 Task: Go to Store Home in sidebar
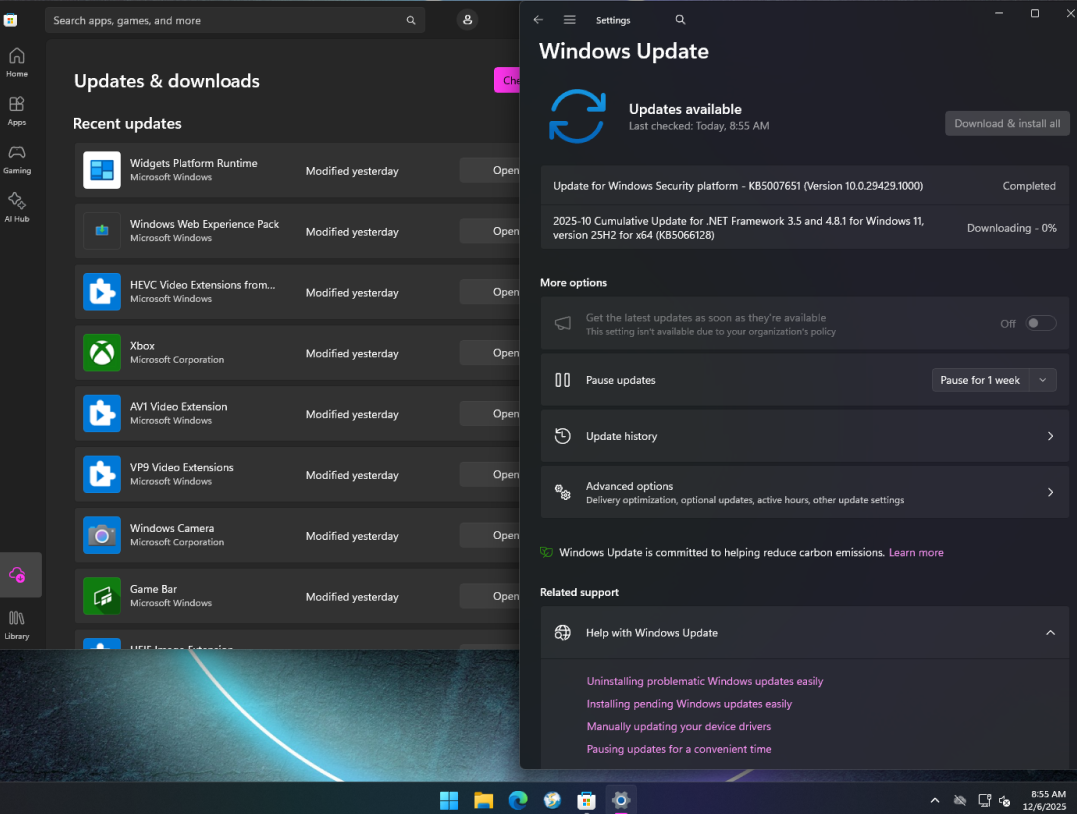17,61
